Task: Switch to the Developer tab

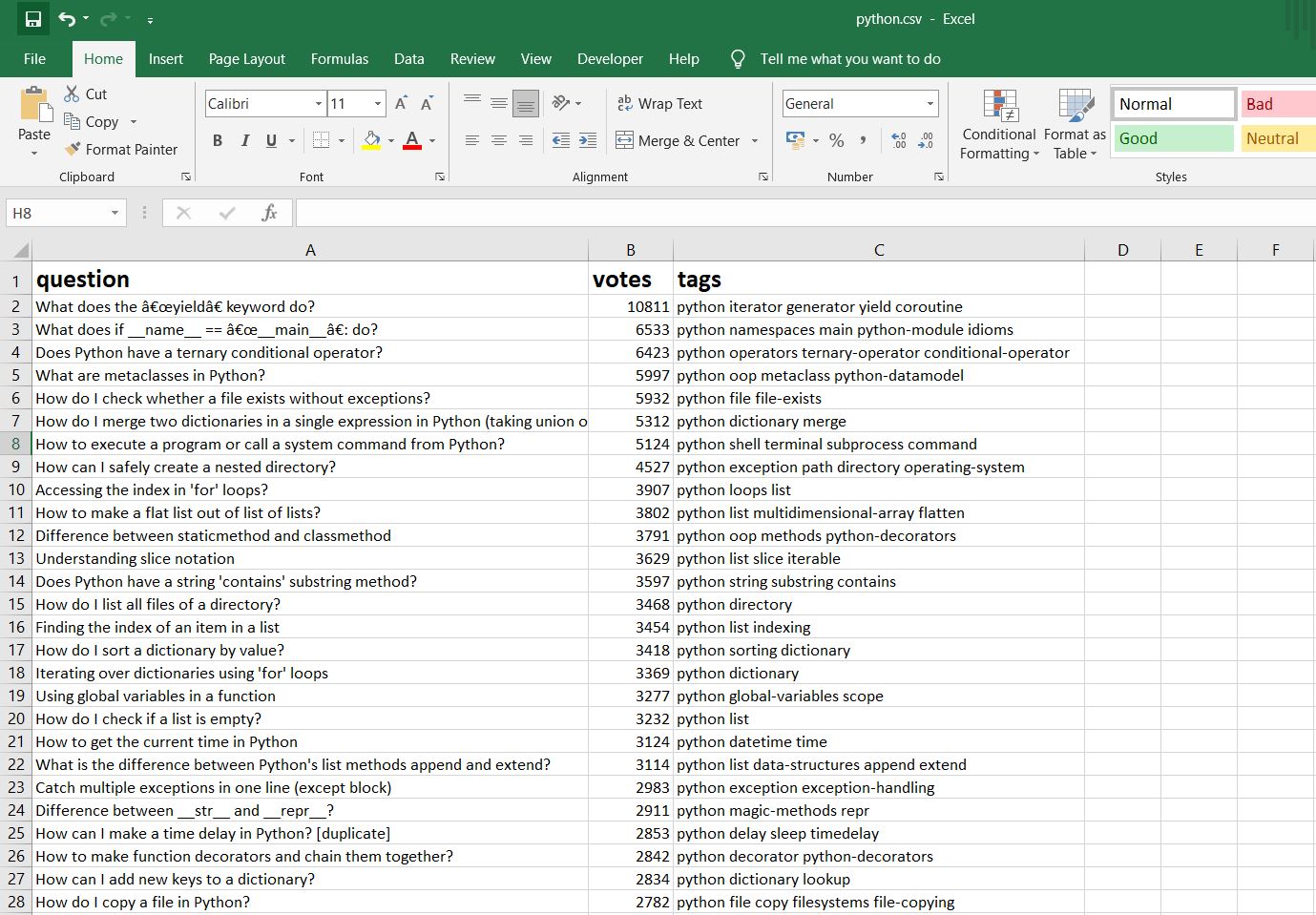Action: [610, 59]
